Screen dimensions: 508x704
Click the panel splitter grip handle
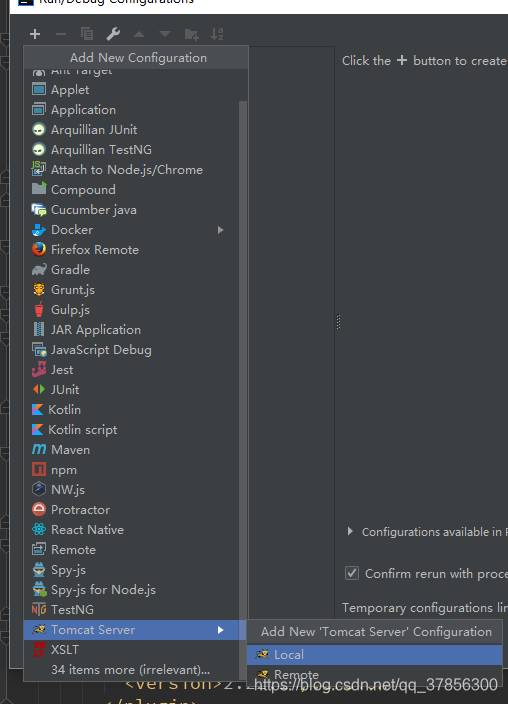338,322
